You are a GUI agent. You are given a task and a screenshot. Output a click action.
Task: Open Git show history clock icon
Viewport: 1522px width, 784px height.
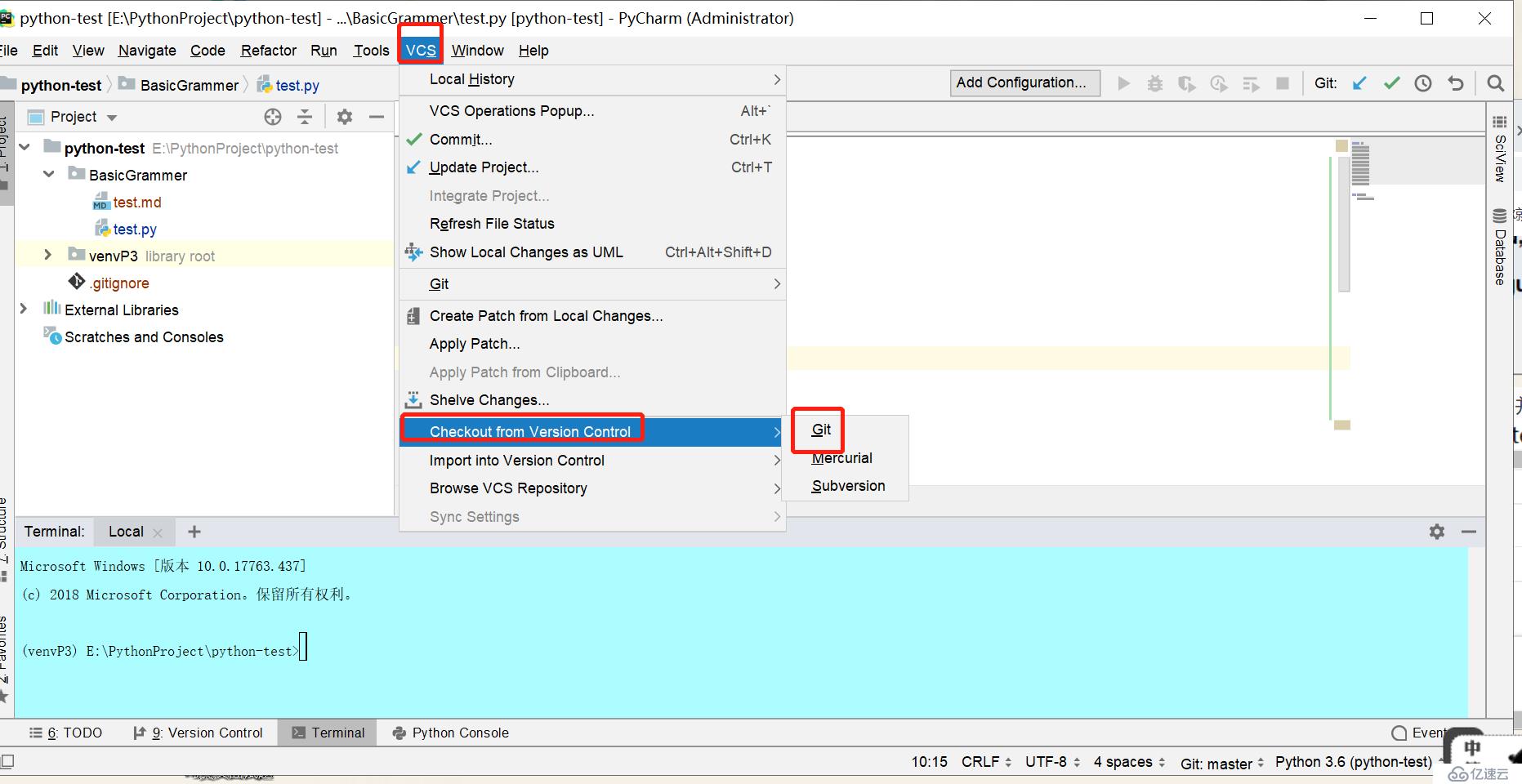[1423, 83]
